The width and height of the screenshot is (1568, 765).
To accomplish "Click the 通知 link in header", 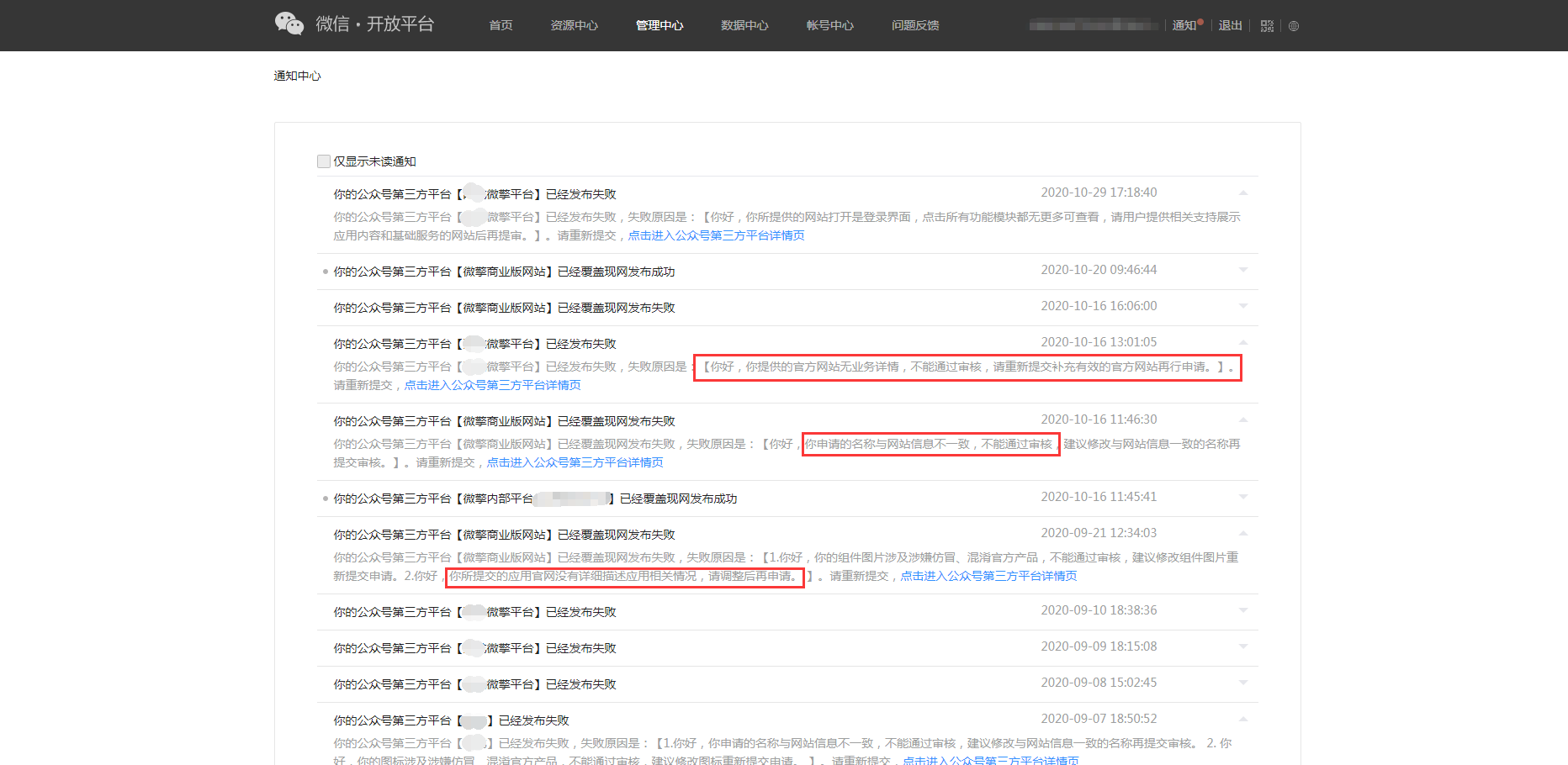I will pyautogui.click(x=1184, y=25).
